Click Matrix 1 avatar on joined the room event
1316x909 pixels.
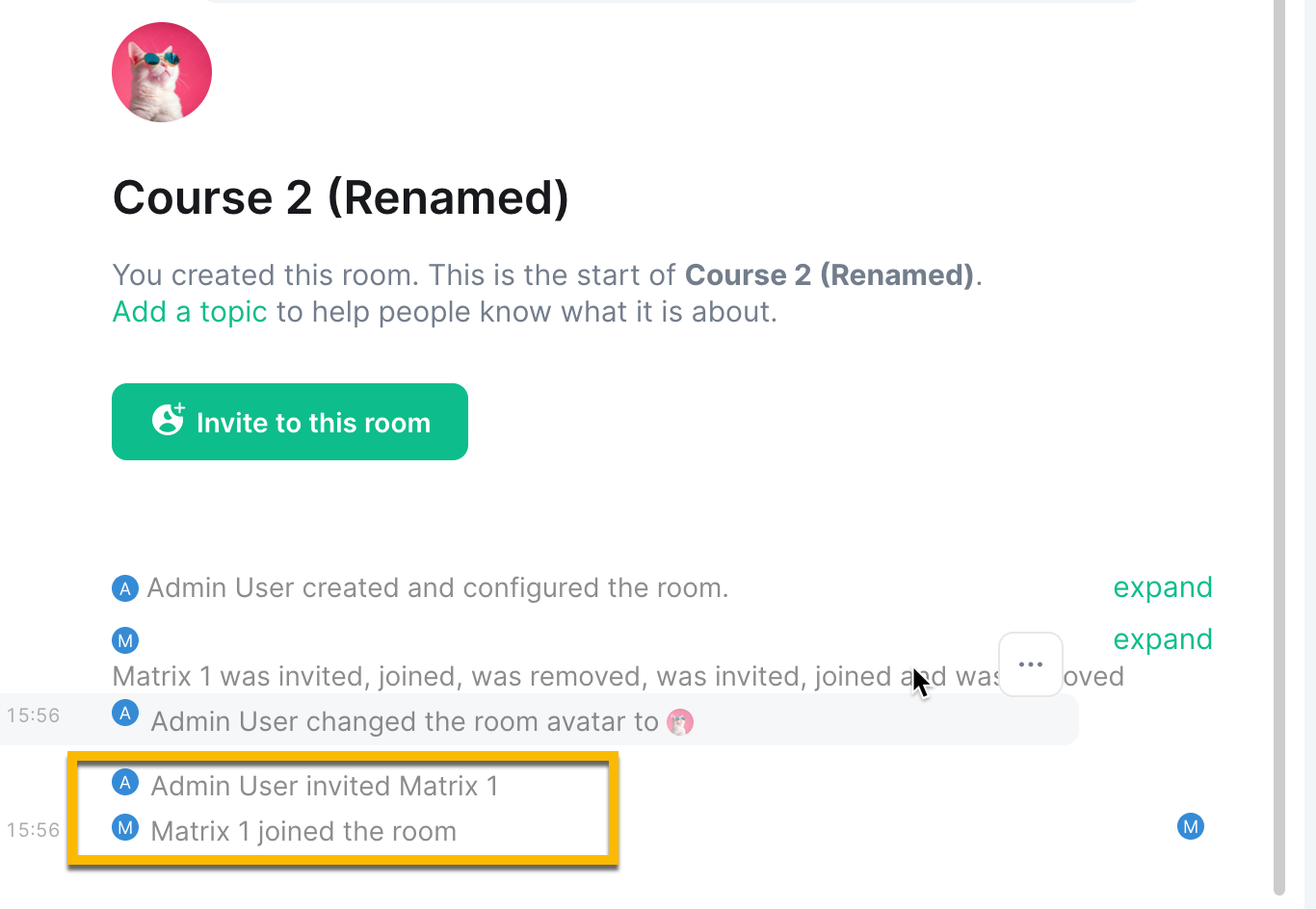click(125, 827)
